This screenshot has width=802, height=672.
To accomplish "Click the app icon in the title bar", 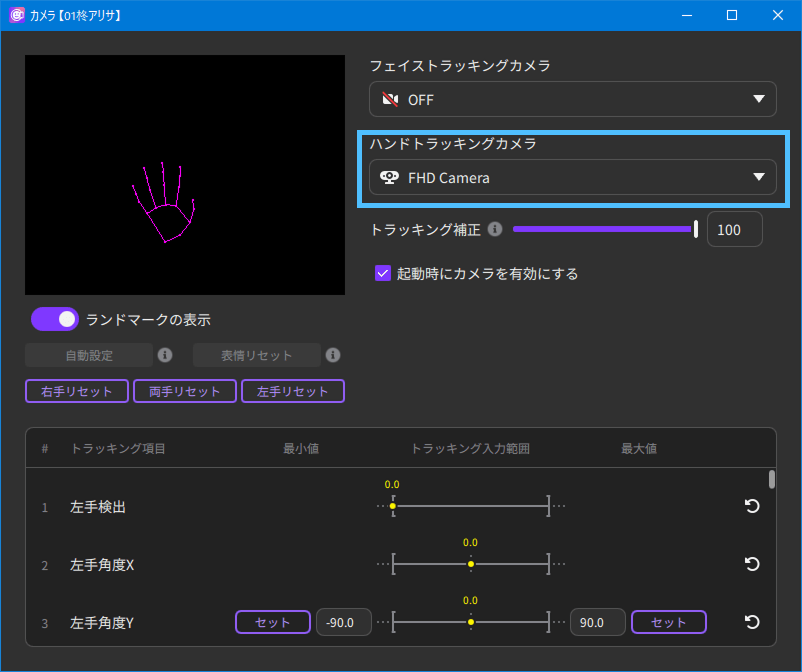I will 17,15.
